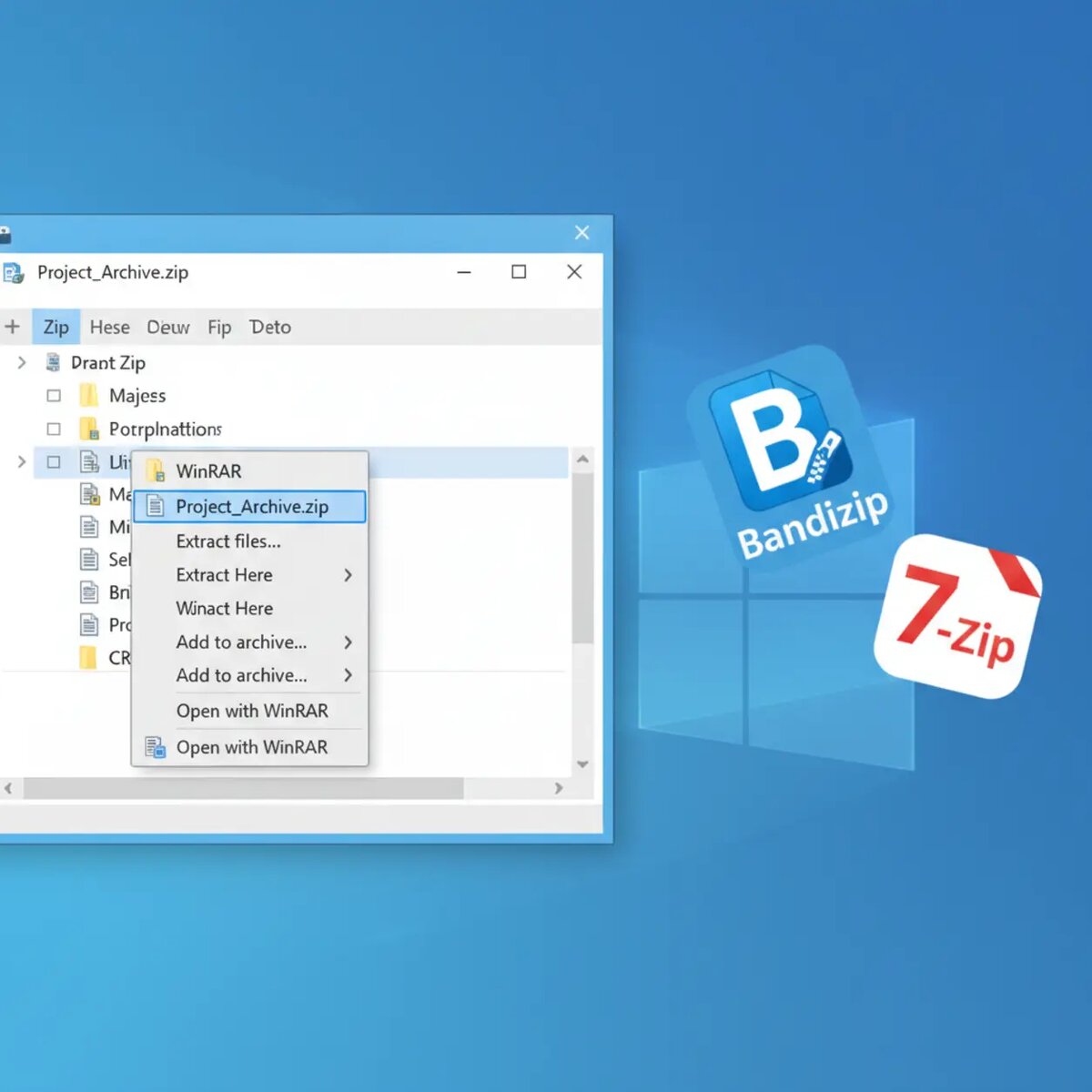The height and width of the screenshot is (1092, 1092).
Task: Select the Majess folder name
Action: 137,396
